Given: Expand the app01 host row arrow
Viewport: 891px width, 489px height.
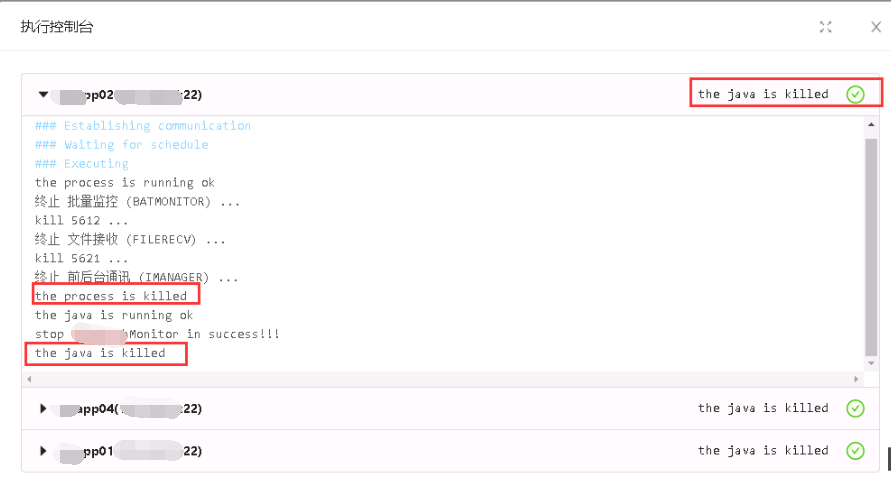Looking at the screenshot, I should (43, 451).
